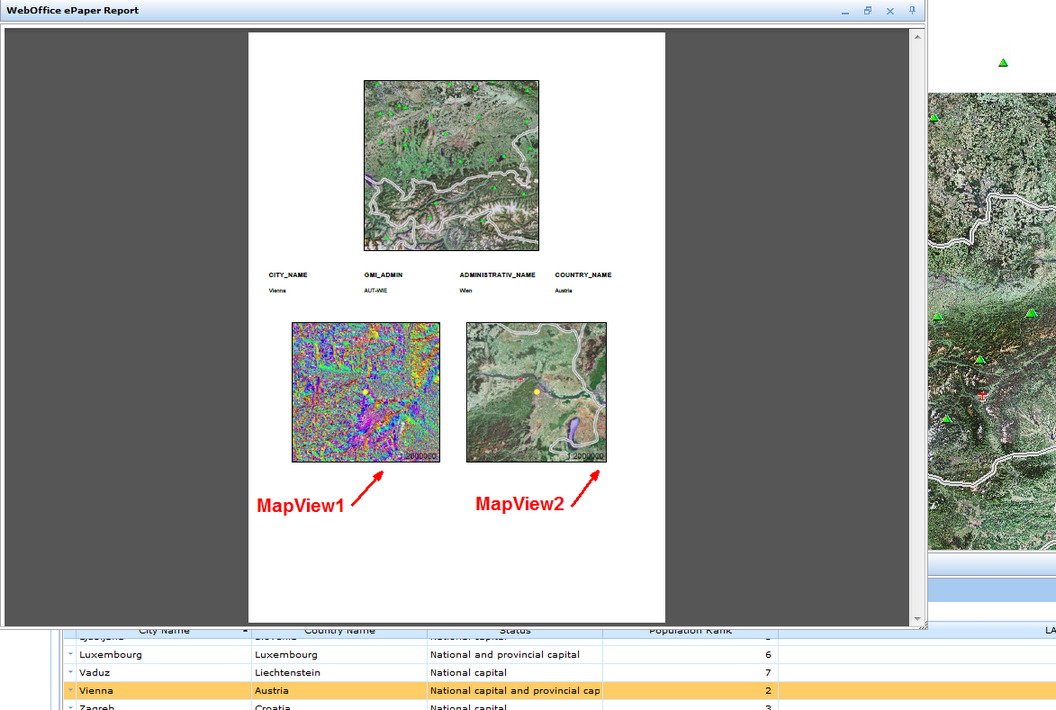The image size is (1056, 710).
Task: Sort by the Population Rank column header
Action: click(x=689, y=630)
